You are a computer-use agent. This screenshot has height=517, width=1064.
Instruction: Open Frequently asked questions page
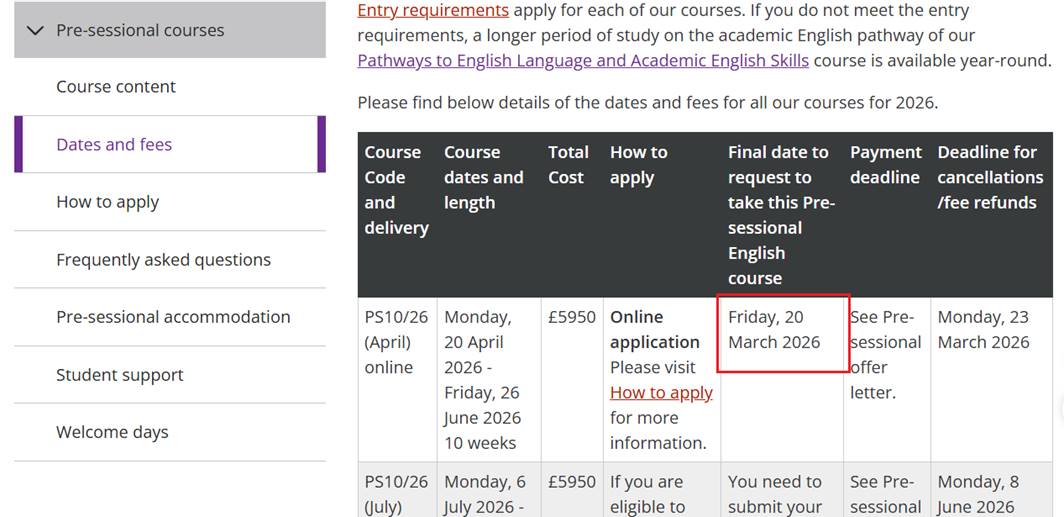[163, 260]
